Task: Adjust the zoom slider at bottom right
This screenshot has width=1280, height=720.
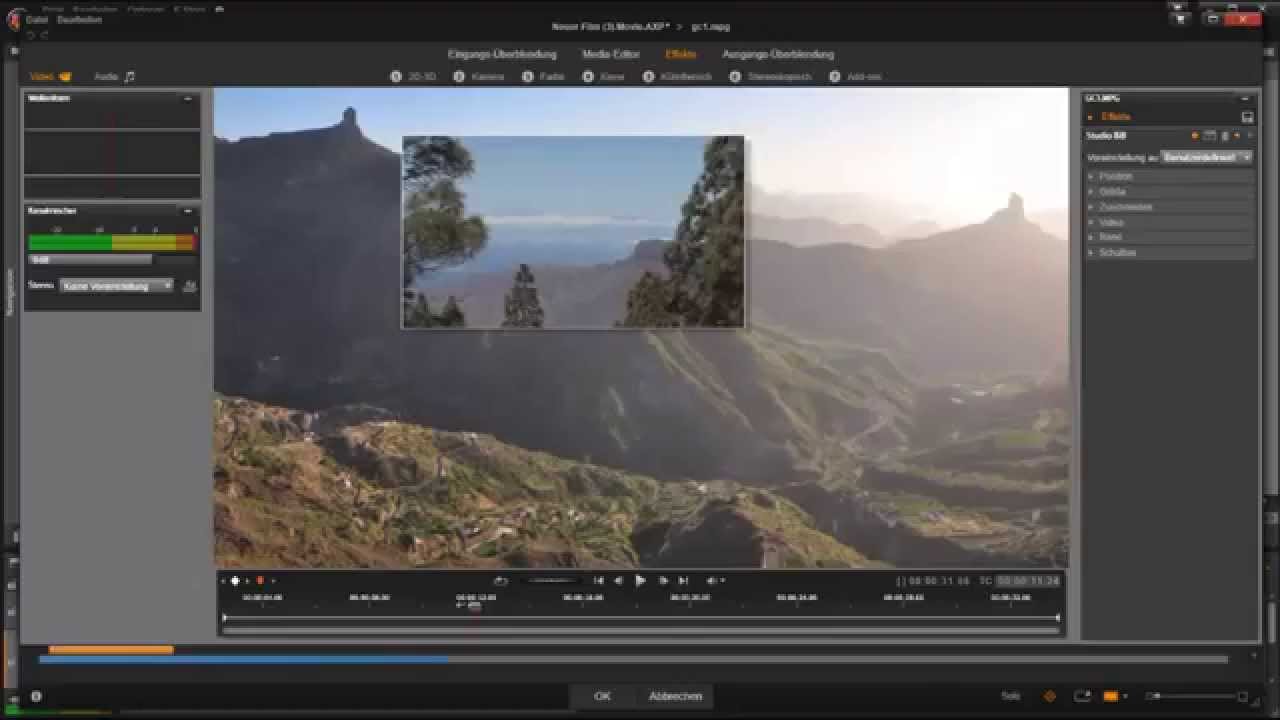Action: click(1197, 696)
